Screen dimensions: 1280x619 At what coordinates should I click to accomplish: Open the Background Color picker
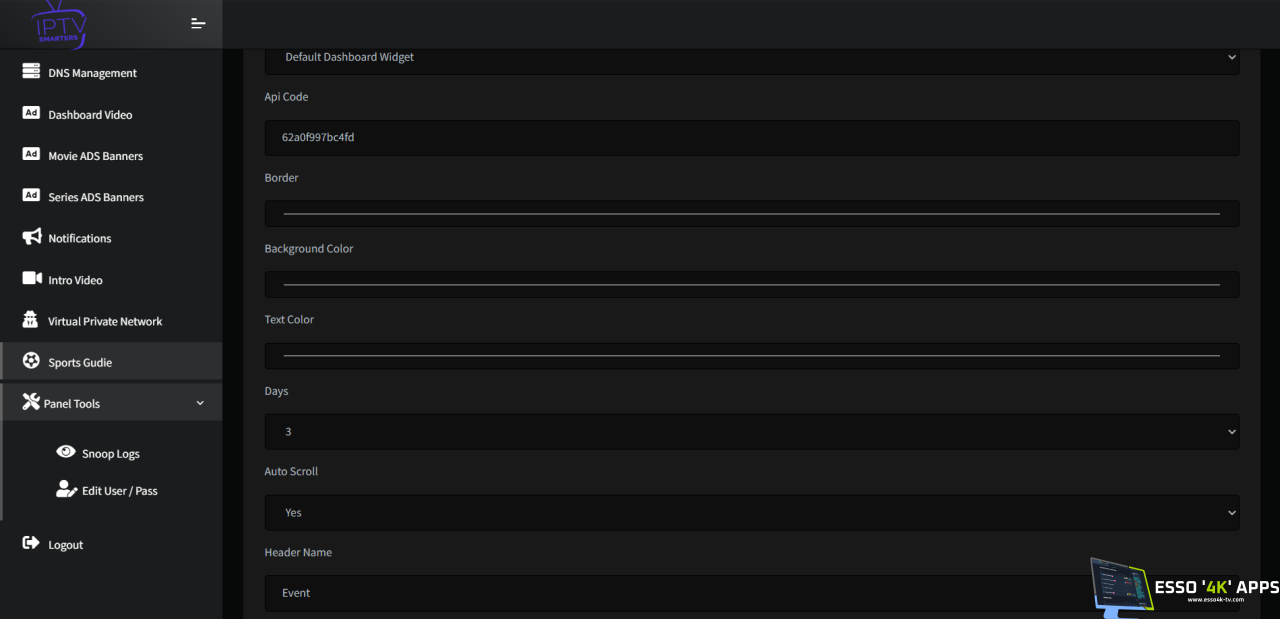[751, 284]
